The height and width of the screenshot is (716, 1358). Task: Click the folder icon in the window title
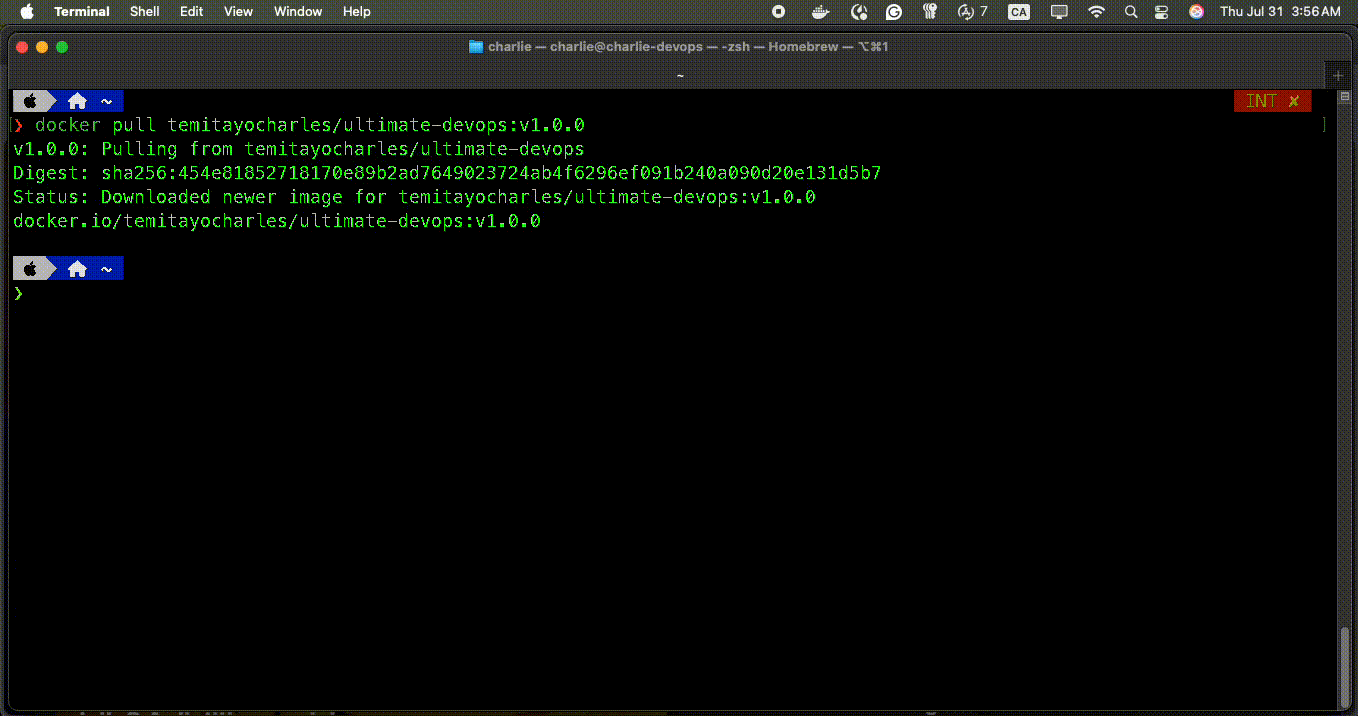(x=476, y=47)
